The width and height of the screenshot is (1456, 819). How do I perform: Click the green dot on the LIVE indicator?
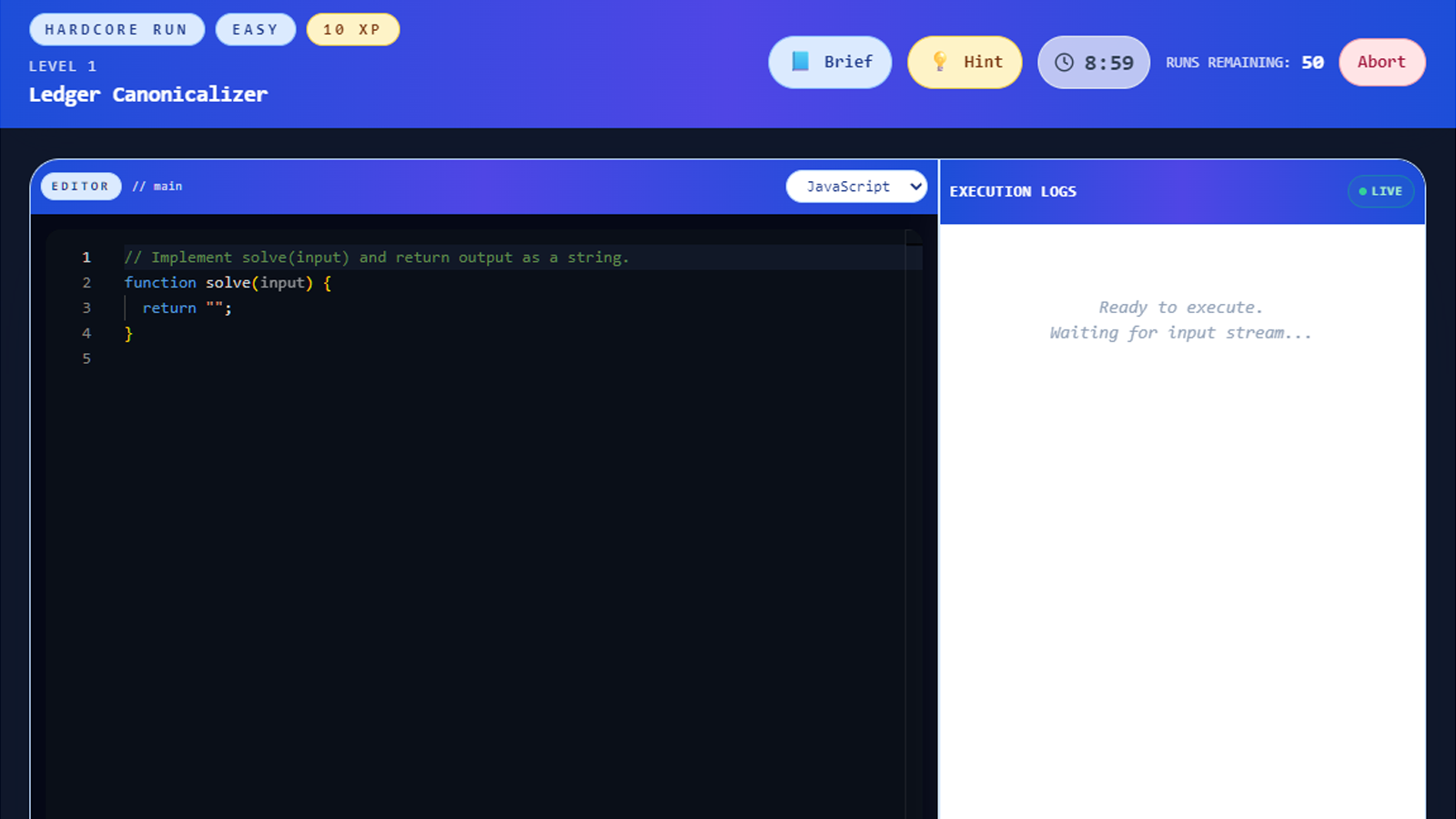click(x=1361, y=191)
